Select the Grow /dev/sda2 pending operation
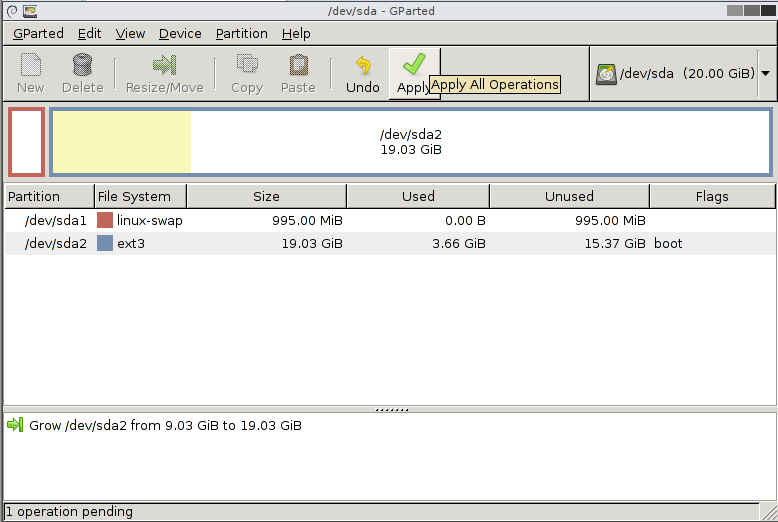The image size is (778, 522). [165, 425]
